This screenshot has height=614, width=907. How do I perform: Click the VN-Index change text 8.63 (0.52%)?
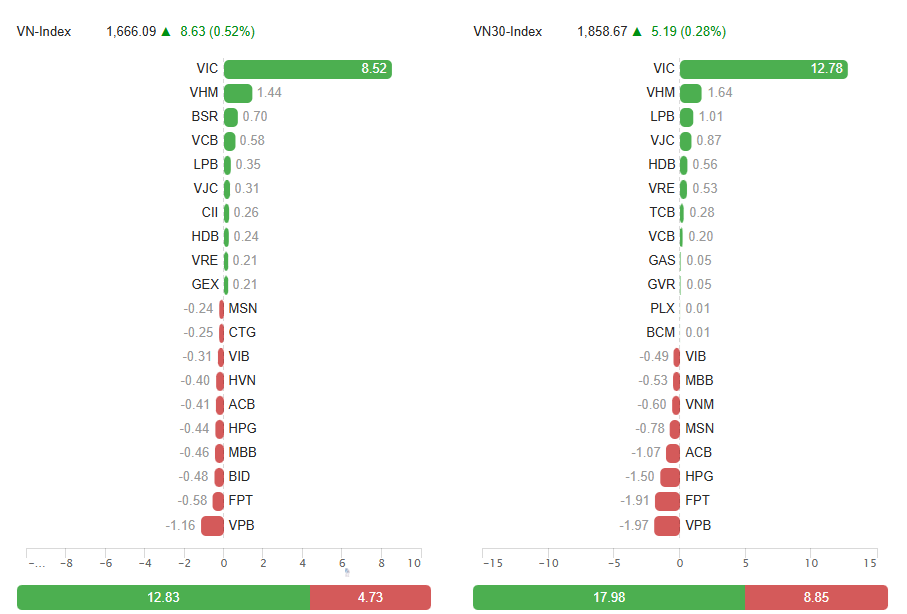pos(217,32)
